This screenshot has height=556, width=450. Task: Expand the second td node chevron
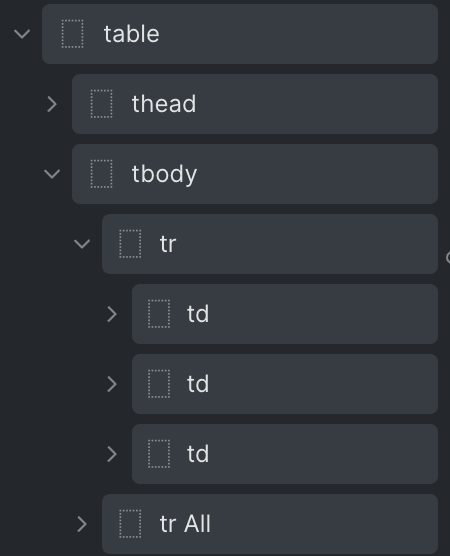point(112,384)
